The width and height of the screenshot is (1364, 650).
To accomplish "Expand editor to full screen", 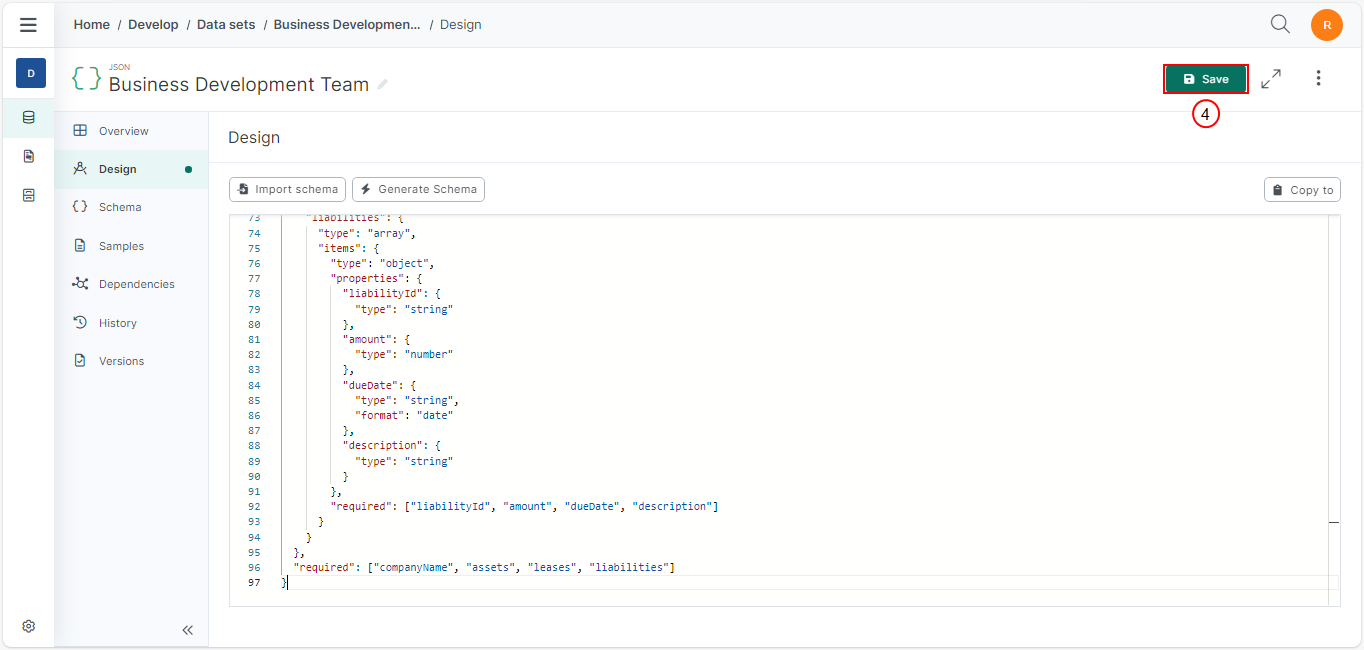I will pyautogui.click(x=1271, y=79).
